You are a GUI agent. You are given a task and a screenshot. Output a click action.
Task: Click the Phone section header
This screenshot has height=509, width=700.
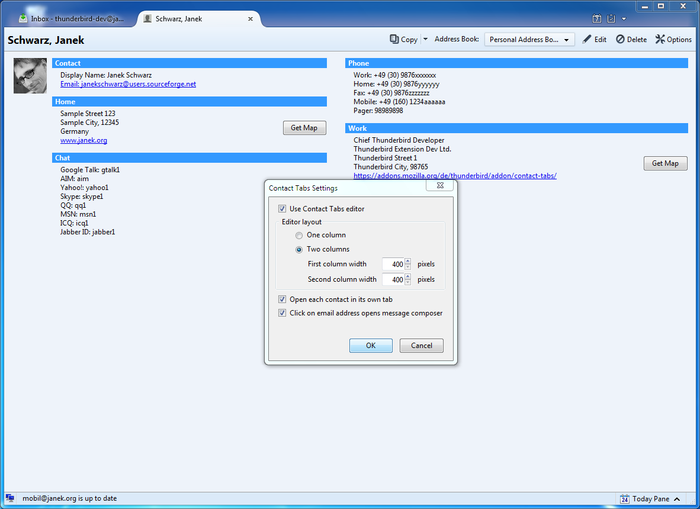tap(517, 63)
